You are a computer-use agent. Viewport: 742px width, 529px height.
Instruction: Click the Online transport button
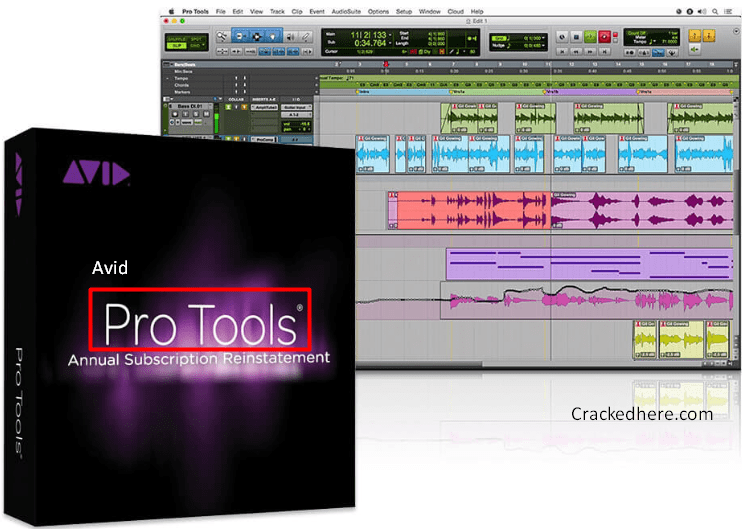(562, 36)
